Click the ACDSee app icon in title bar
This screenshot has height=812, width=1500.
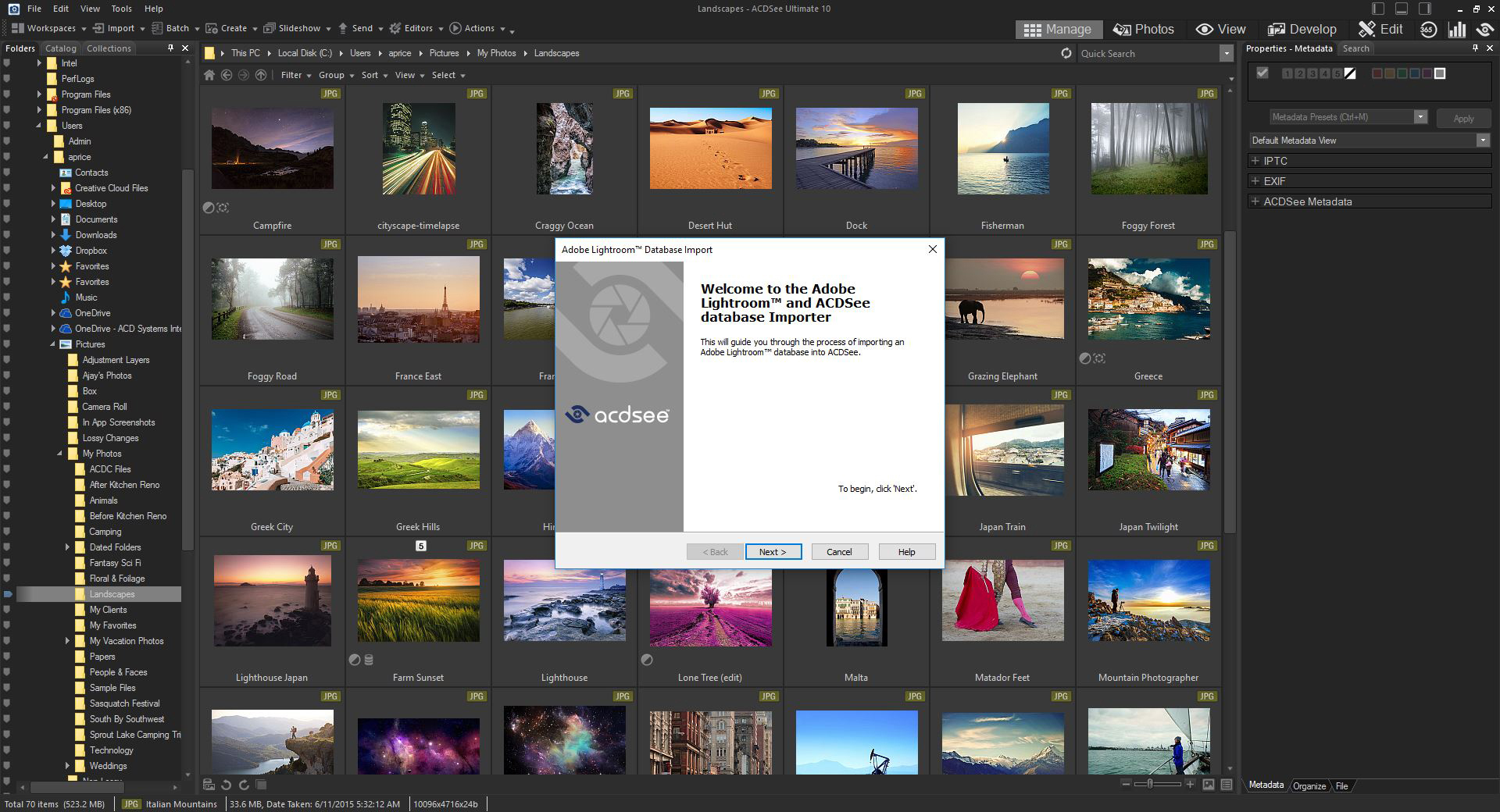pos(13,9)
